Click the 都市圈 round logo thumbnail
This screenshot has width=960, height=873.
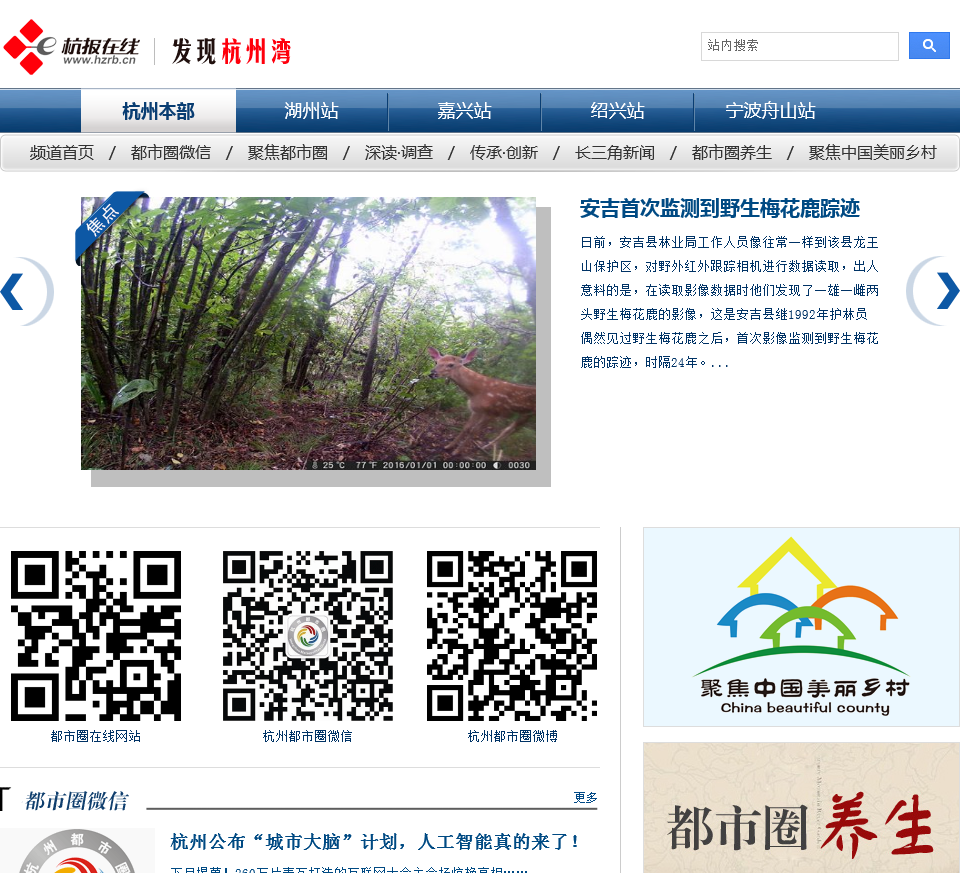[x=77, y=851]
